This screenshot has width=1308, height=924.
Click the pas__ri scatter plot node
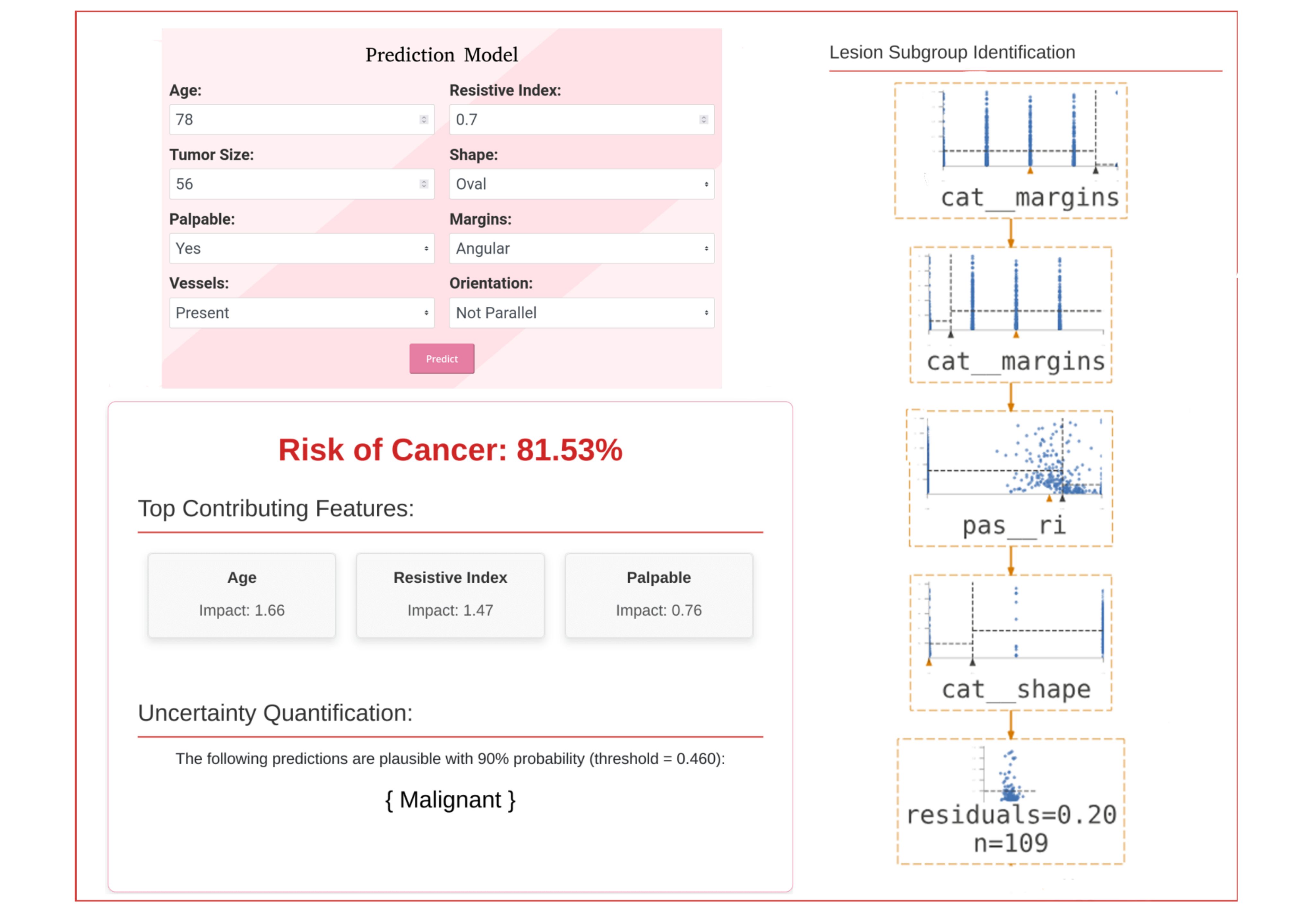click(x=1011, y=478)
